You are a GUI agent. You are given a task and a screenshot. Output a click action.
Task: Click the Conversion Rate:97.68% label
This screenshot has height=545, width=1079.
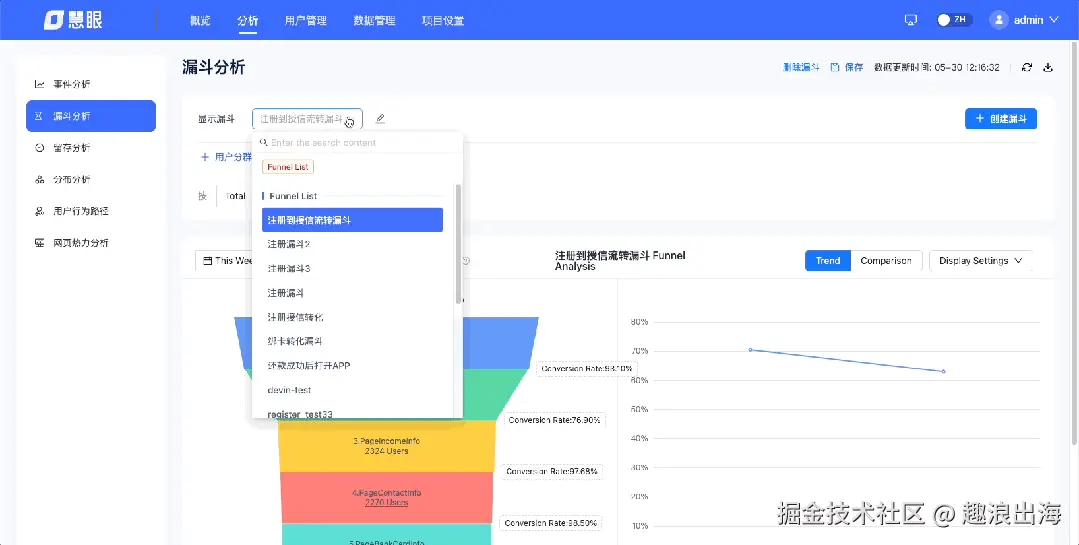tap(552, 471)
